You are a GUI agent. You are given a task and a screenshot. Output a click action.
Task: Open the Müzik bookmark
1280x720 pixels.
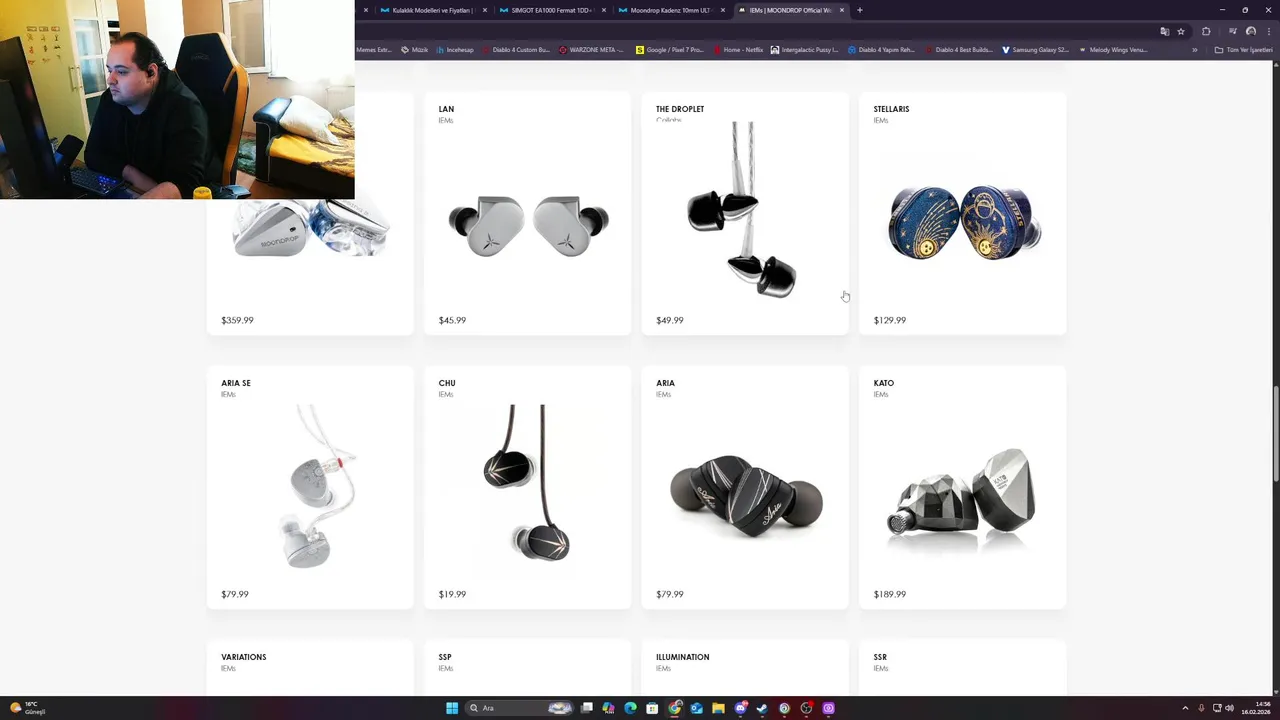tap(415, 50)
